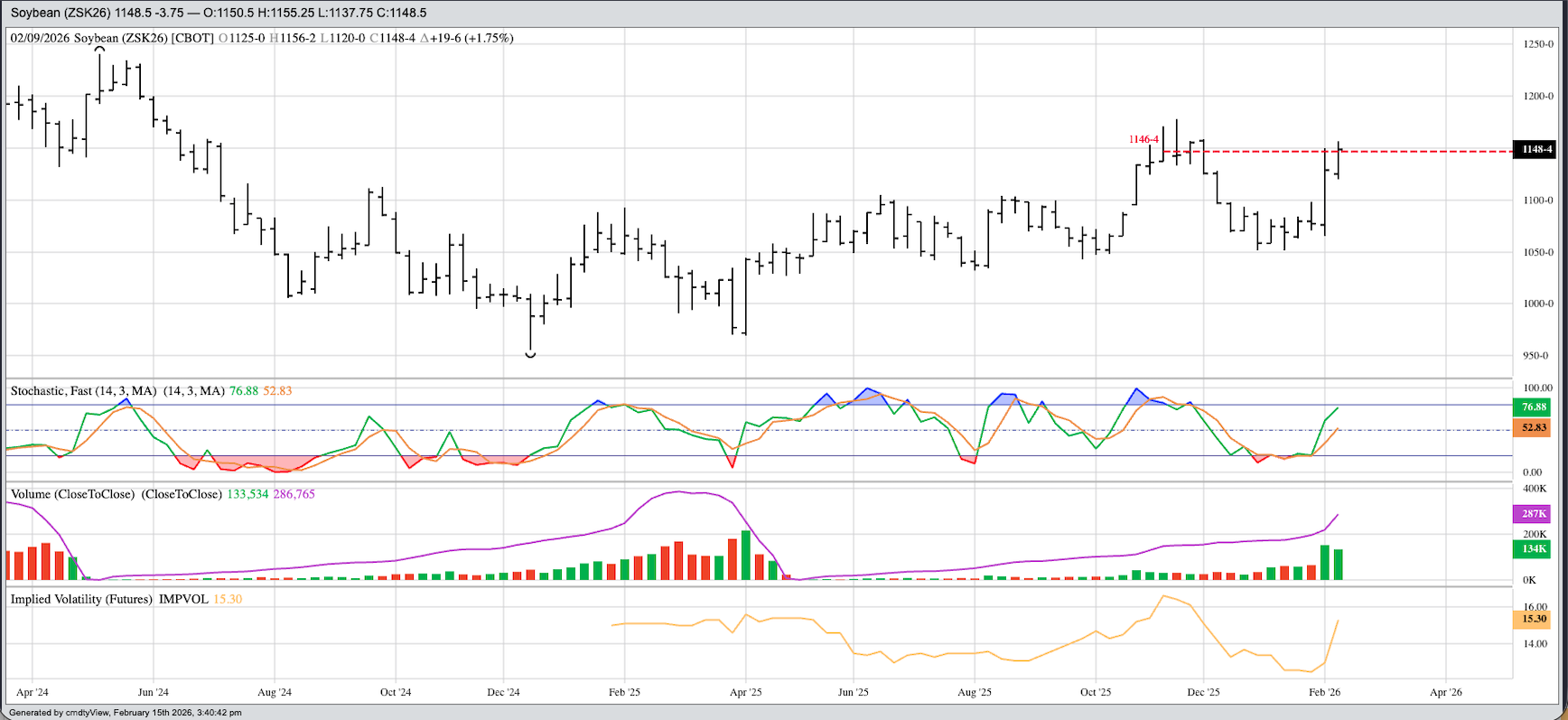Click the Soybean (ZSK26) header title text
This screenshot has height=720, width=1568.
(61, 13)
